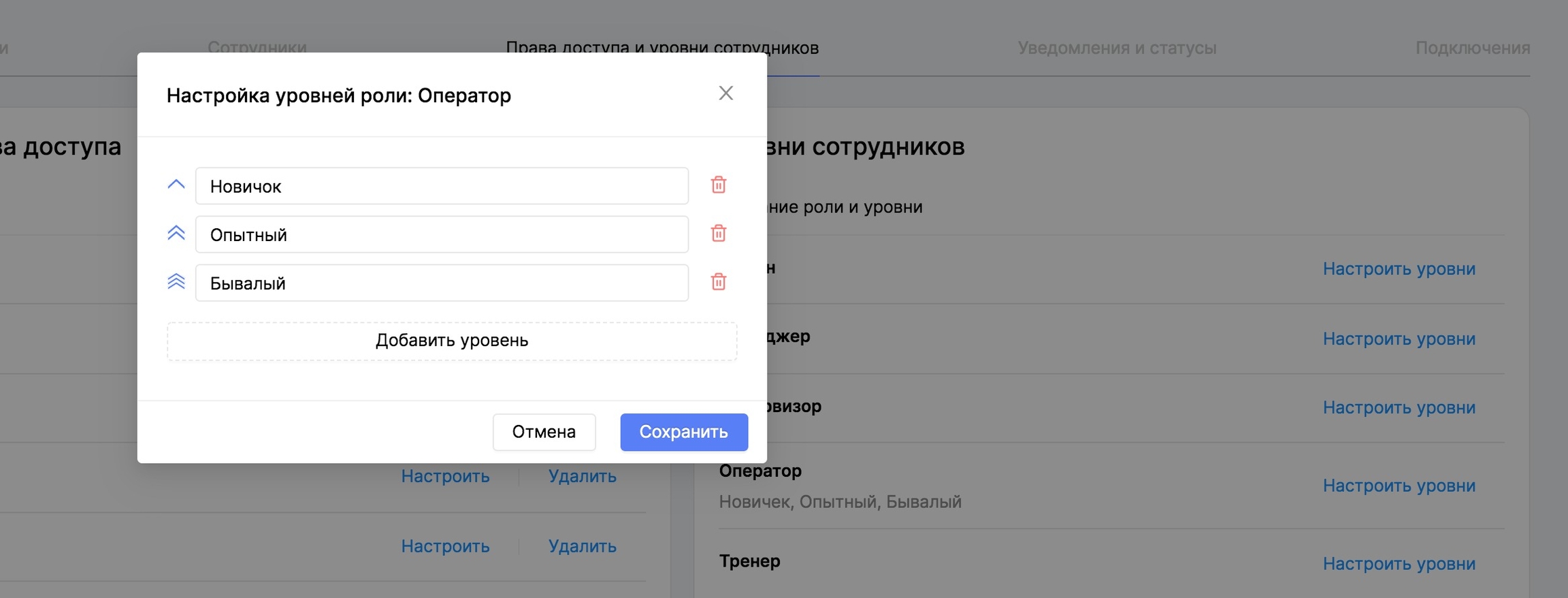This screenshot has height=598, width=1568.
Task: Open Настроить уровни for the Оператор role
Action: 1399,486
